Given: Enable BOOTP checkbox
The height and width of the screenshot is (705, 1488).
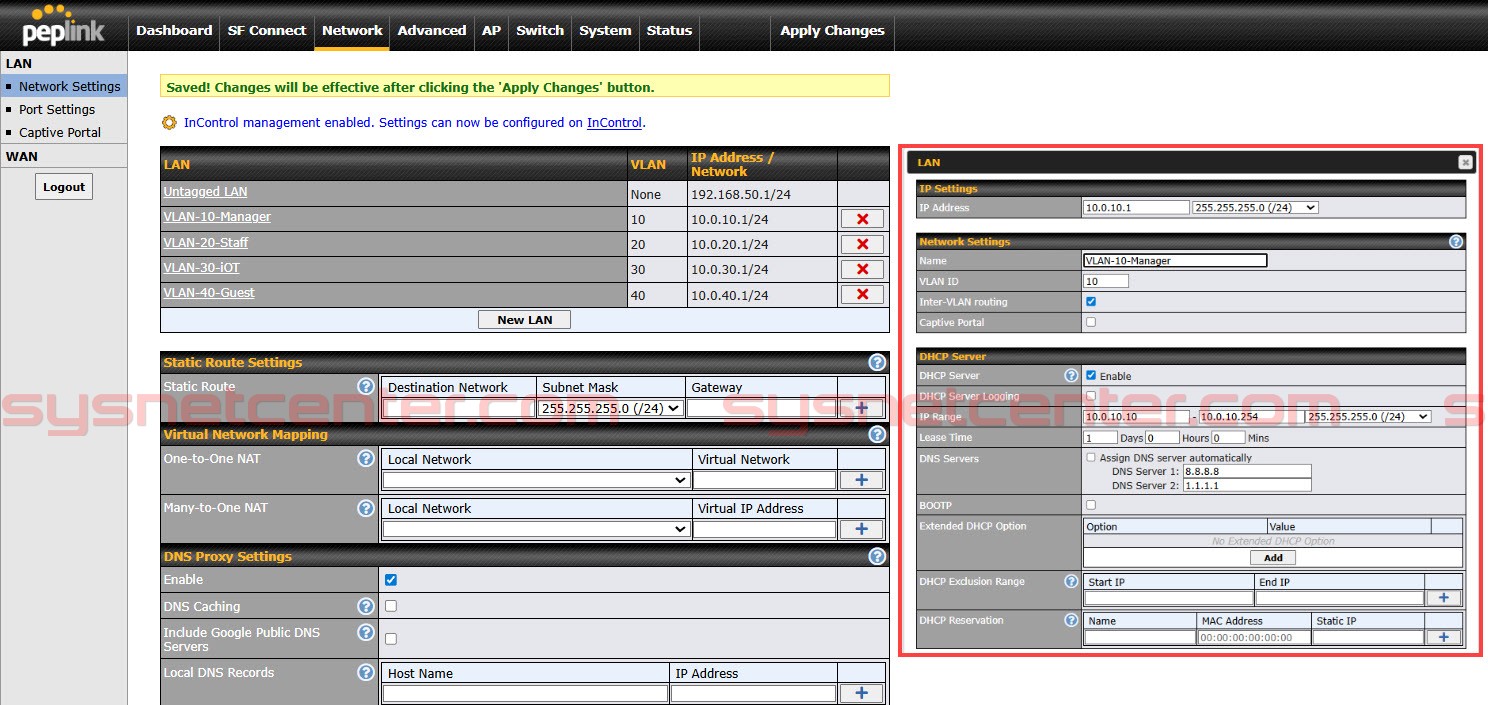Looking at the screenshot, I should coord(1091,505).
